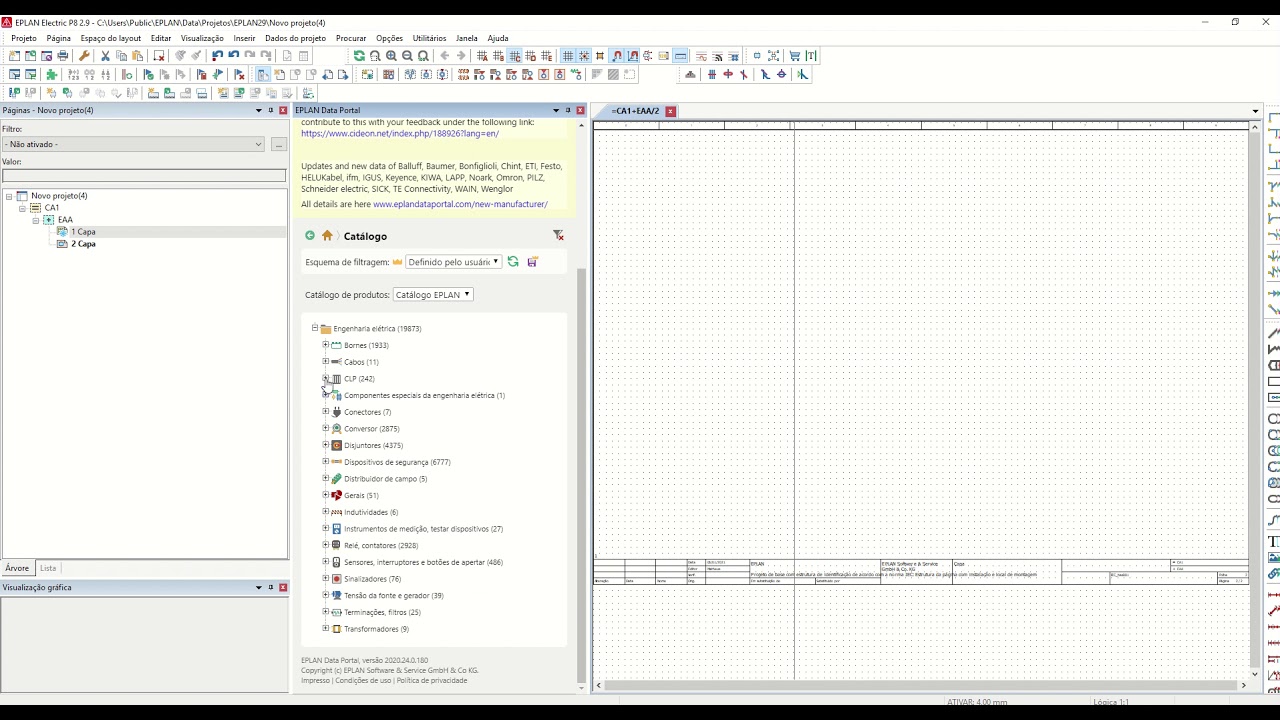1280x720 pixels.
Task: Refresh the filter scheme green arrows icon
Action: (513, 262)
